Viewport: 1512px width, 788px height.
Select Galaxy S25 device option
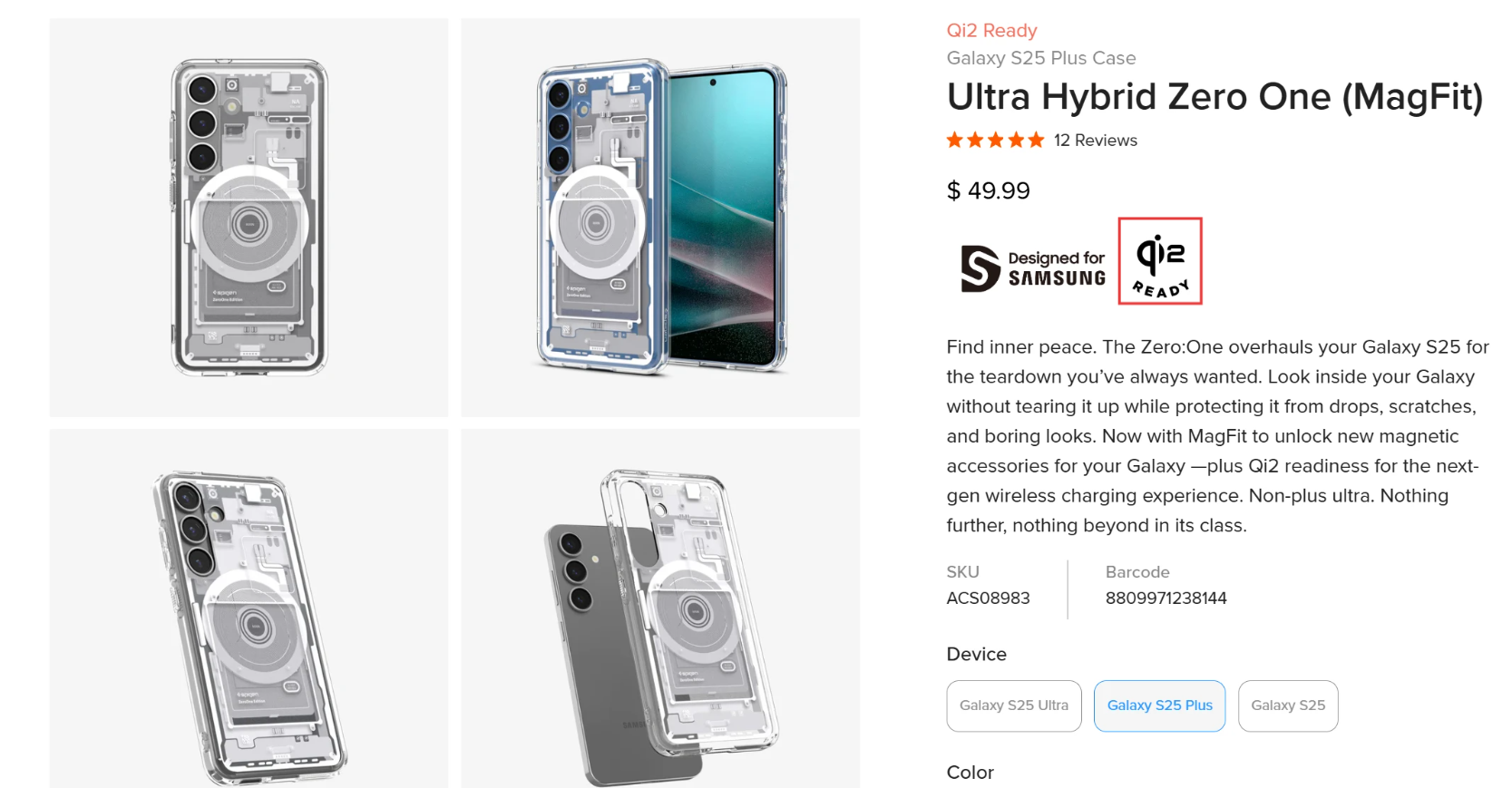[x=1288, y=705]
